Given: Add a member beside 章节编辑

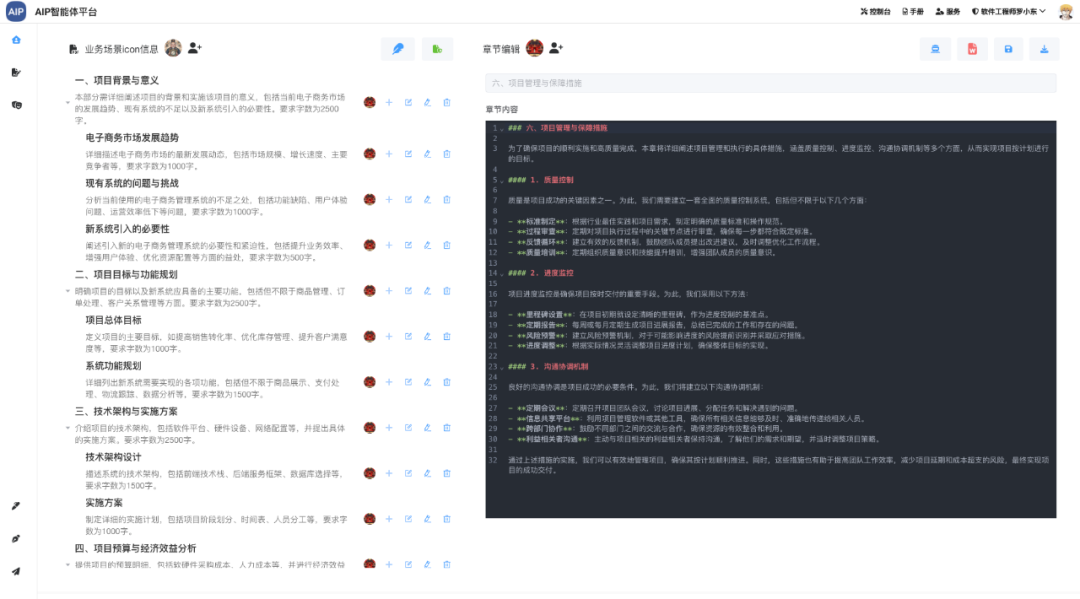Looking at the screenshot, I should pyautogui.click(x=556, y=48).
